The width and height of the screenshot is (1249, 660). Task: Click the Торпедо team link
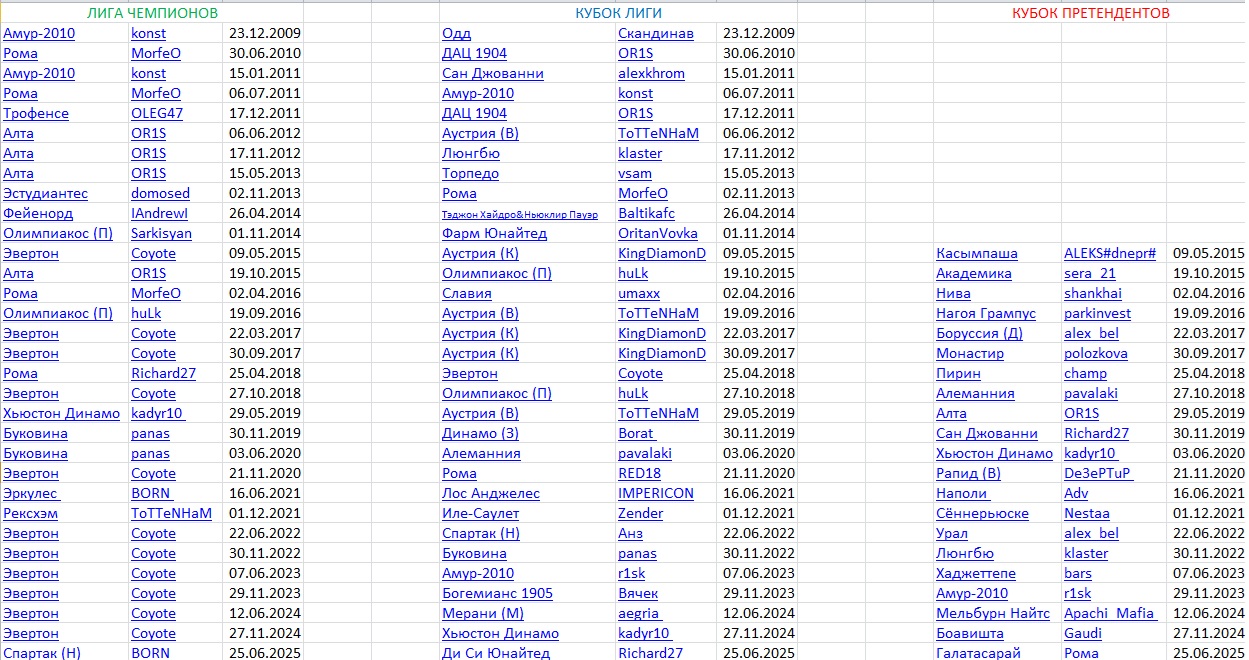[470, 173]
